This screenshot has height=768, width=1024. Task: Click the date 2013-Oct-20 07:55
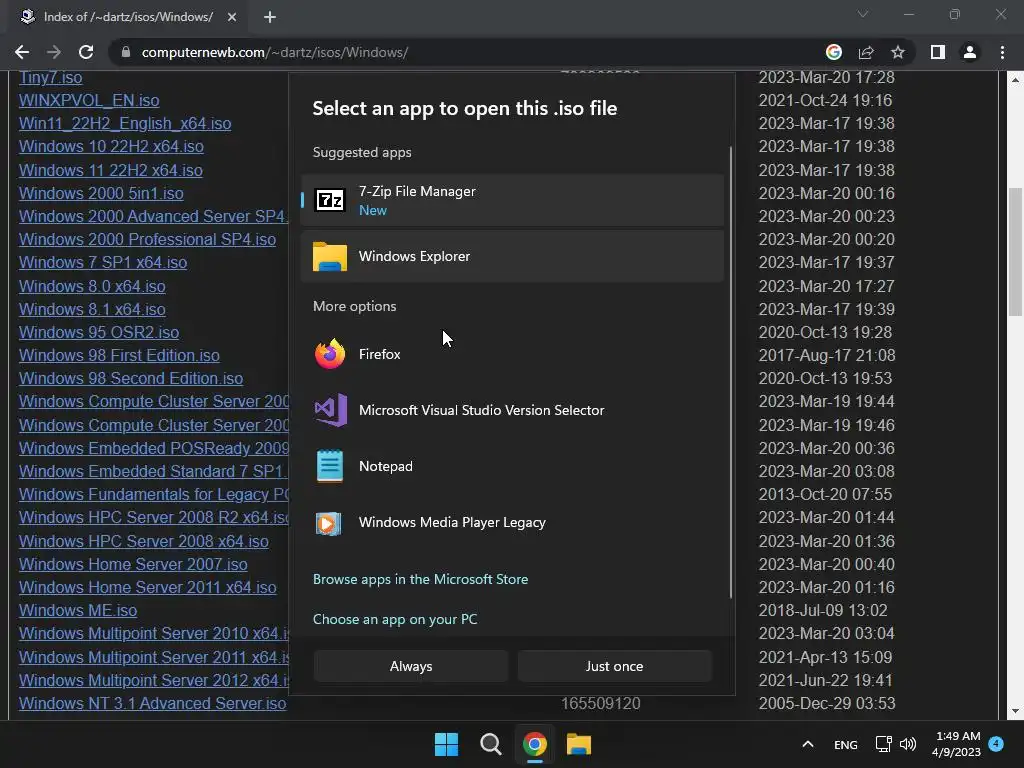tap(825, 494)
